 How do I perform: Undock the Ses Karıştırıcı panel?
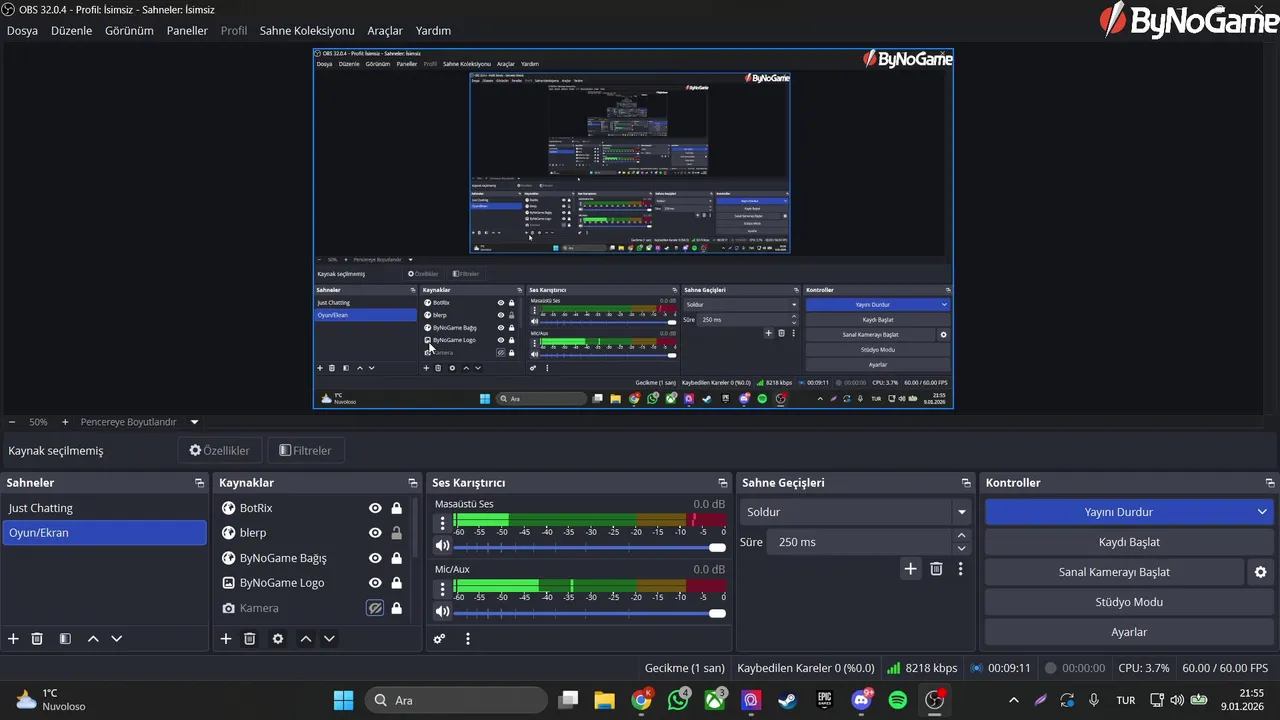(x=722, y=483)
